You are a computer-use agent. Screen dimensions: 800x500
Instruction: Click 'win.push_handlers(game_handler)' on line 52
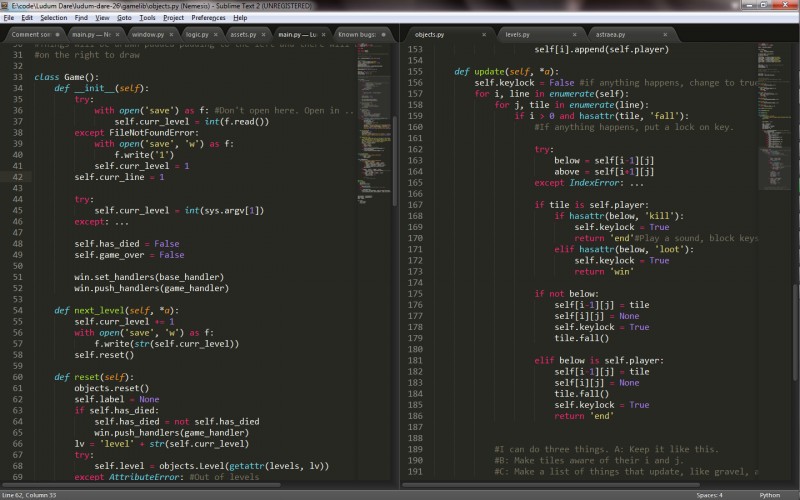152,288
